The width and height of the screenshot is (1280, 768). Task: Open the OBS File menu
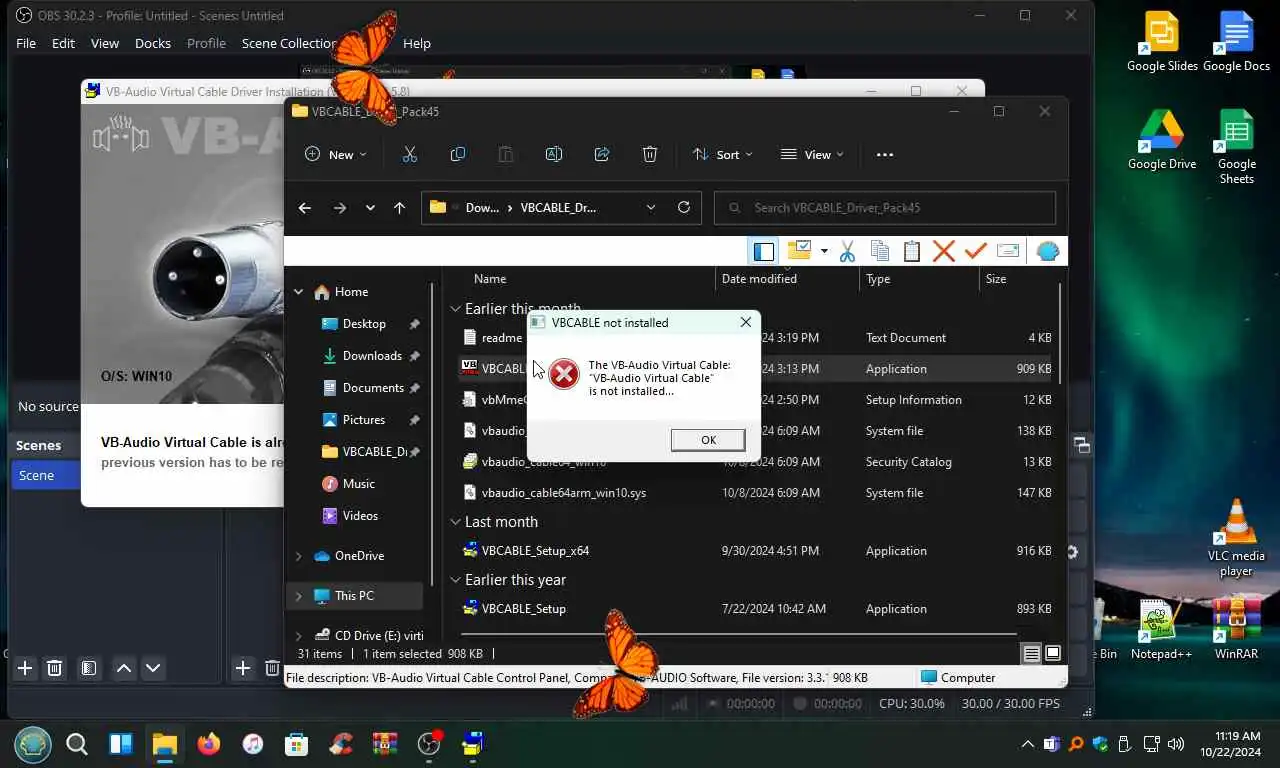click(26, 43)
